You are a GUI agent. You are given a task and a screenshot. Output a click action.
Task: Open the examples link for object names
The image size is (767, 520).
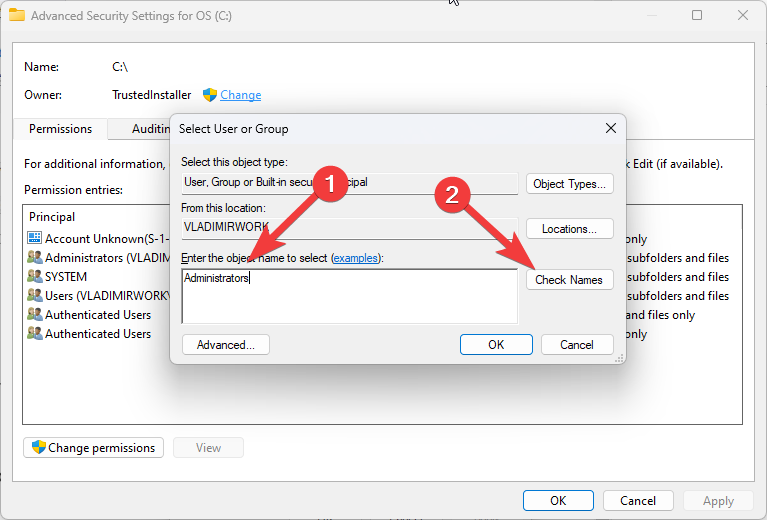356,258
